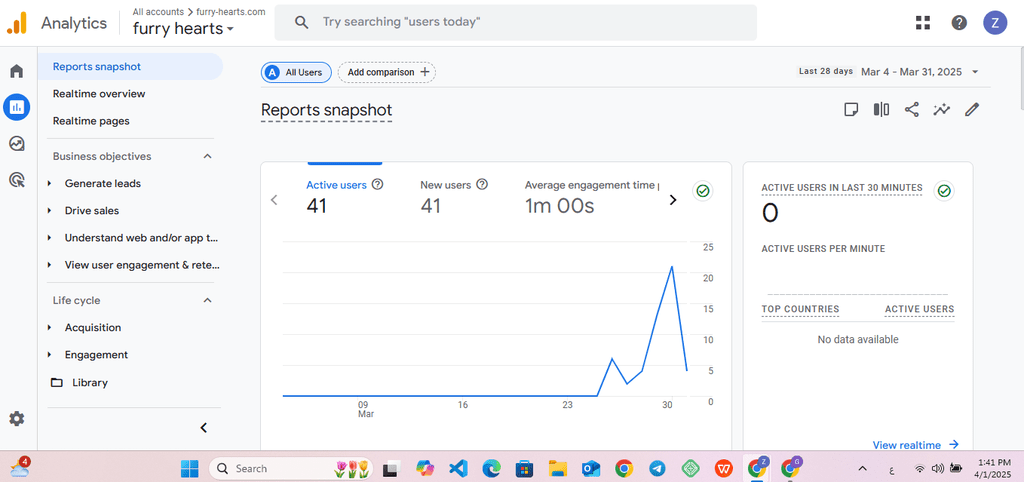
Task: Click Add comparison button
Action: [x=387, y=72]
